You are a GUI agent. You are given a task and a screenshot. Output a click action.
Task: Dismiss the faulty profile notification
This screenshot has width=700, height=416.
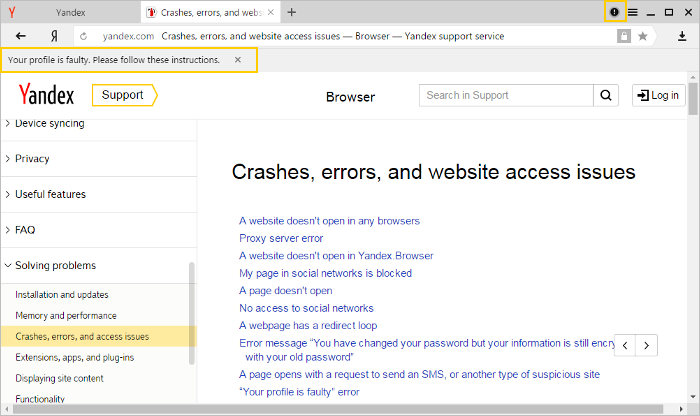(238, 60)
